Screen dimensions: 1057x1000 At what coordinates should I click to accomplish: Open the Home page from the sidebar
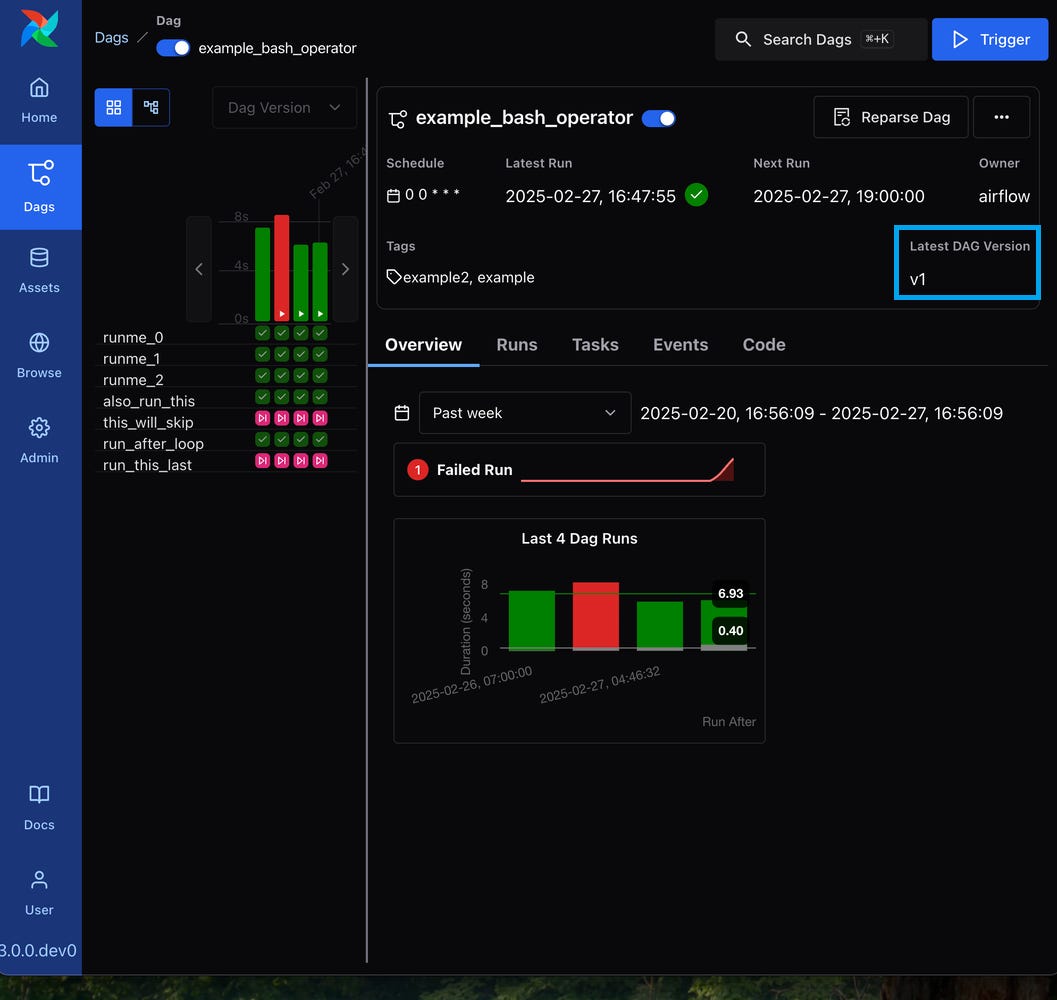(39, 102)
